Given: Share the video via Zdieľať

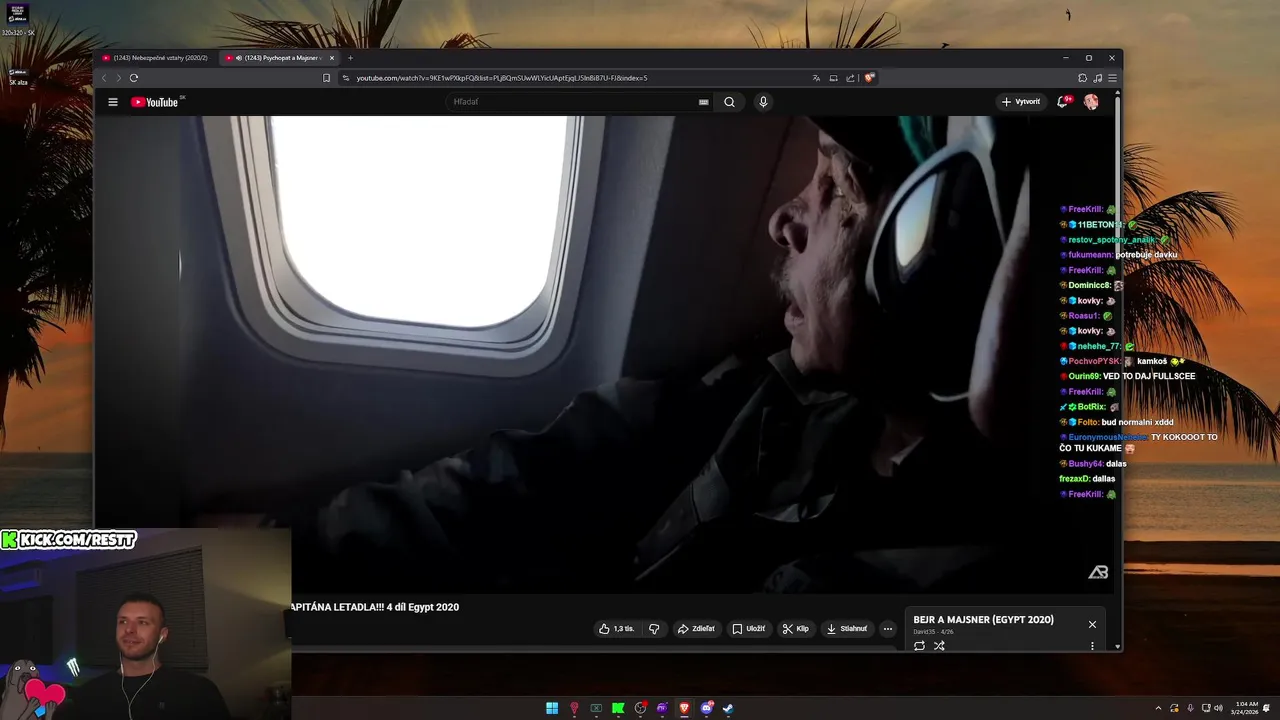Looking at the screenshot, I should pyautogui.click(x=696, y=629).
